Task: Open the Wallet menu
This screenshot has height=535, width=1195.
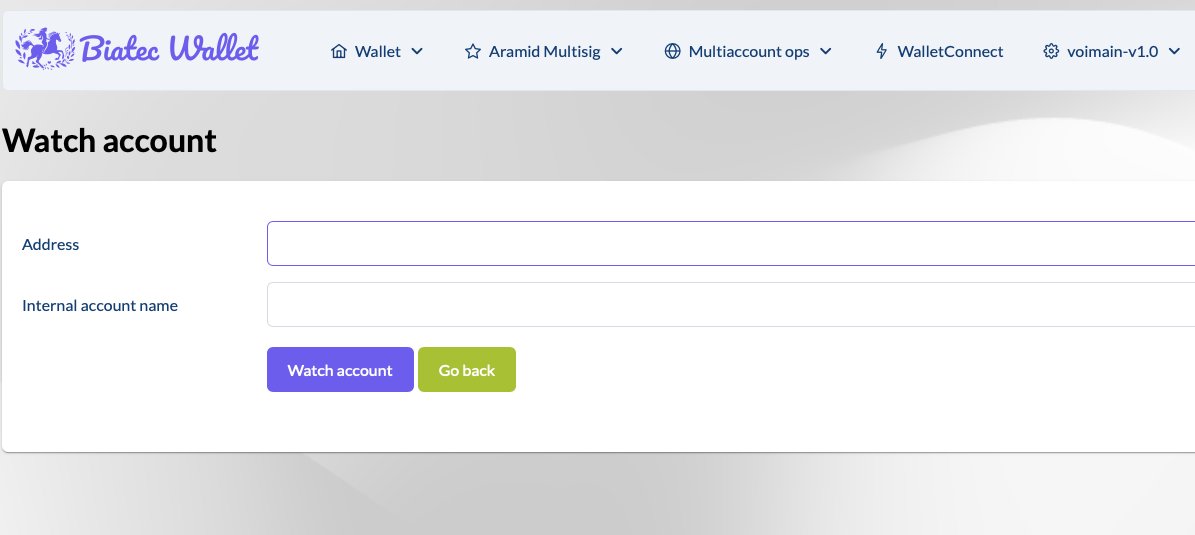Action: coord(377,51)
